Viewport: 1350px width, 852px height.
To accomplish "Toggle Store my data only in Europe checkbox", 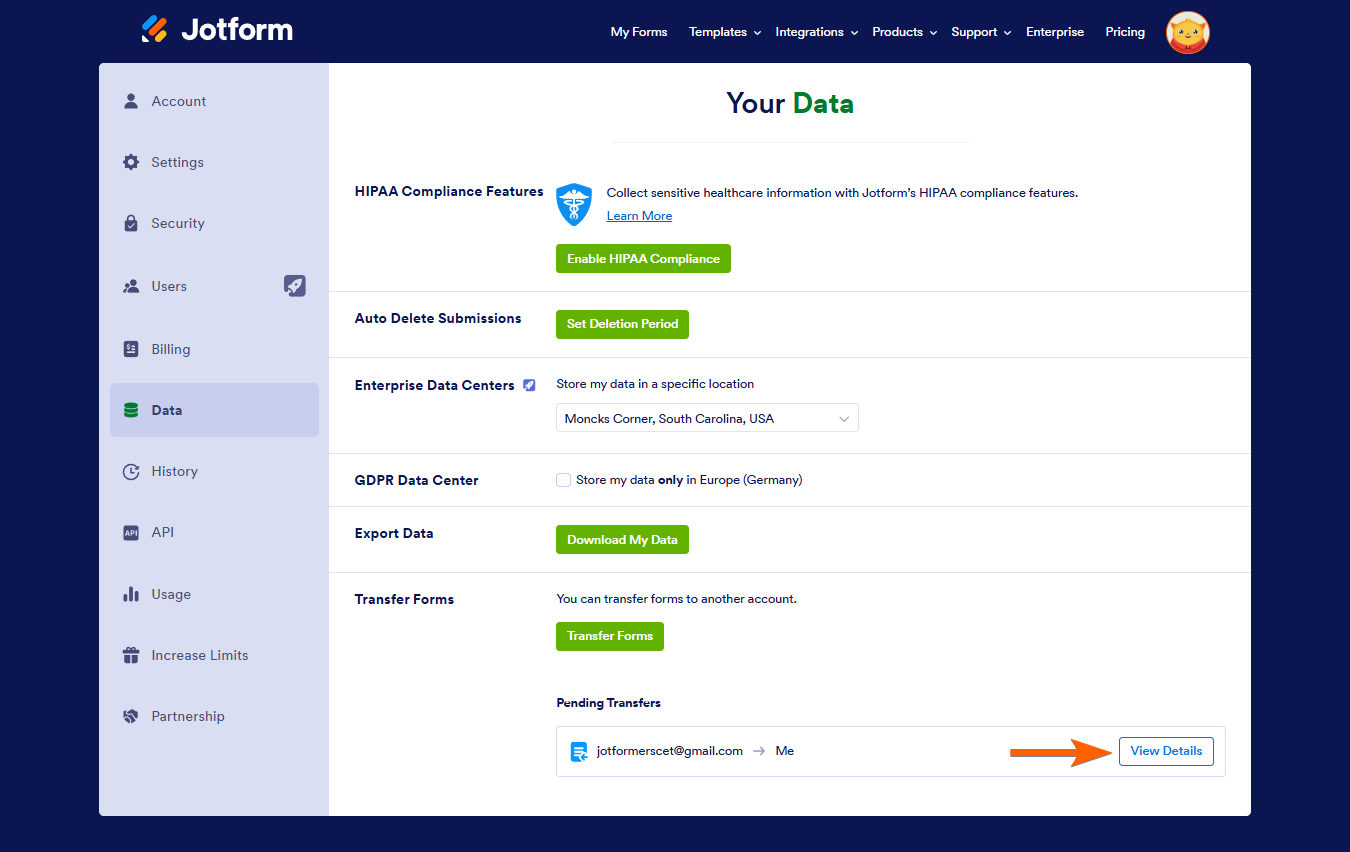I will [563, 480].
